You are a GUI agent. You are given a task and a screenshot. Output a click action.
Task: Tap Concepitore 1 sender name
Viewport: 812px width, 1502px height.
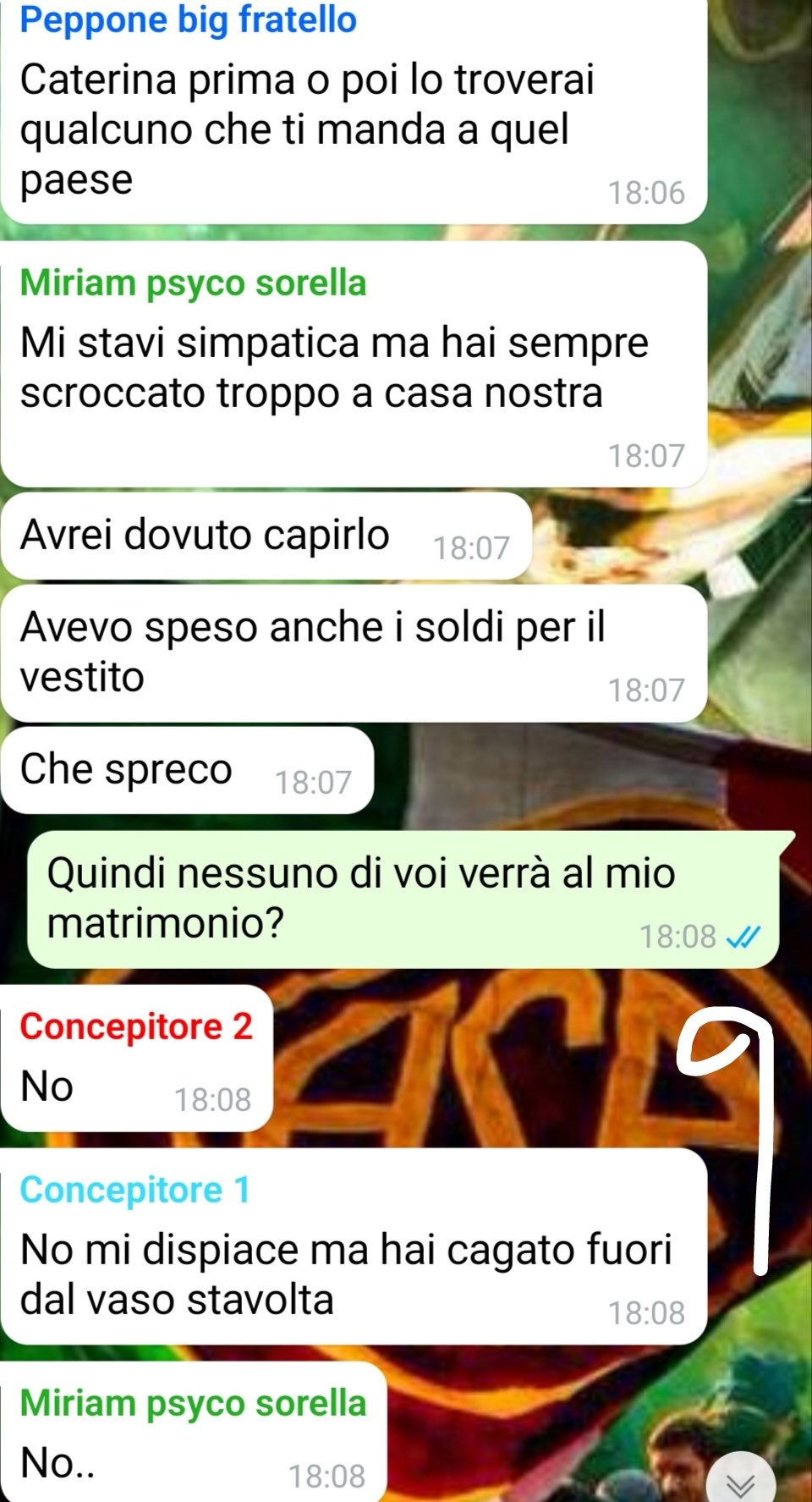click(x=135, y=1190)
